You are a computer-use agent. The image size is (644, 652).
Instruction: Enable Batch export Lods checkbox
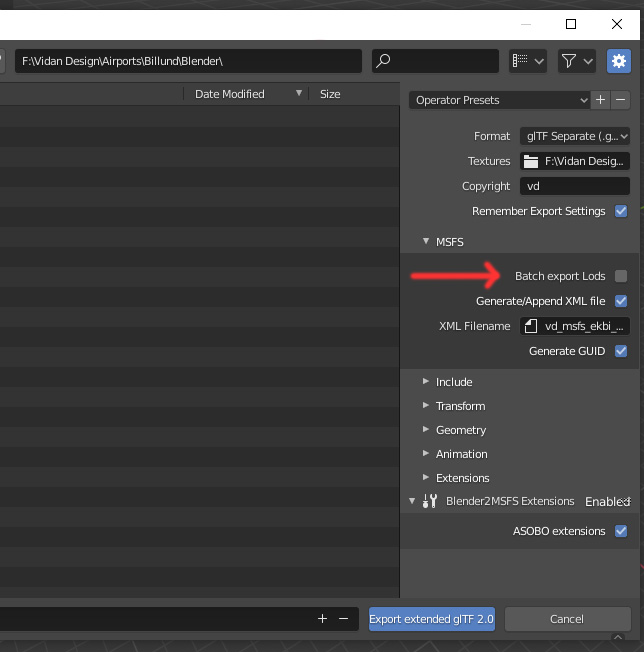pos(621,276)
